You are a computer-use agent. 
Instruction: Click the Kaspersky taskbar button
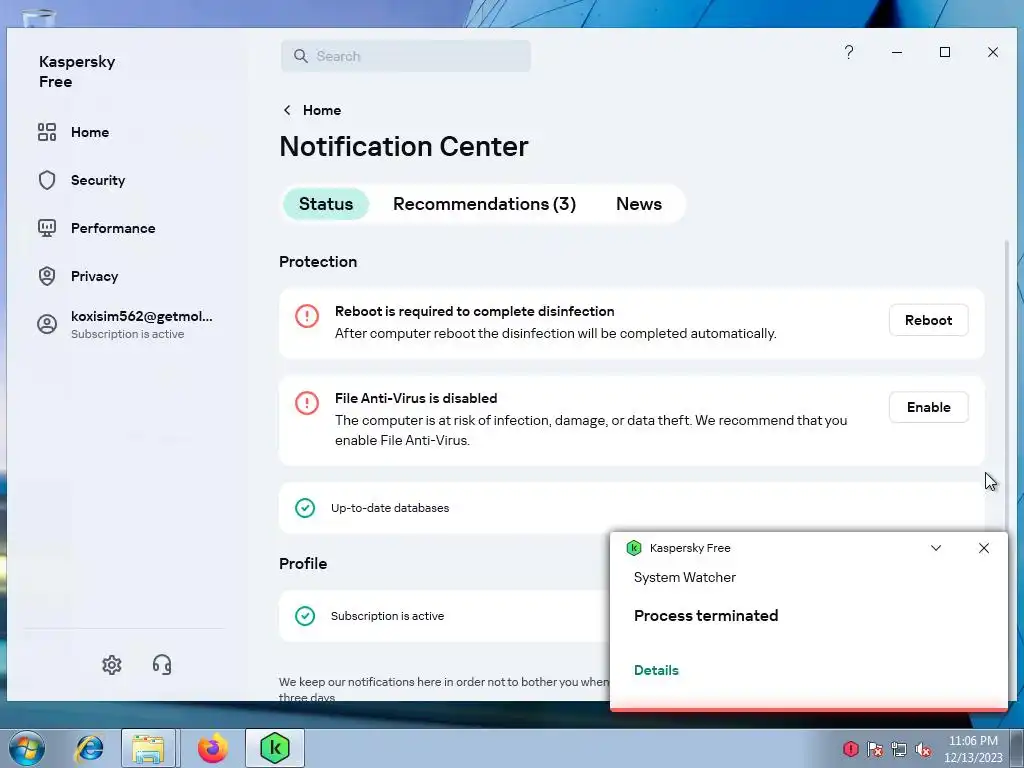click(275, 748)
